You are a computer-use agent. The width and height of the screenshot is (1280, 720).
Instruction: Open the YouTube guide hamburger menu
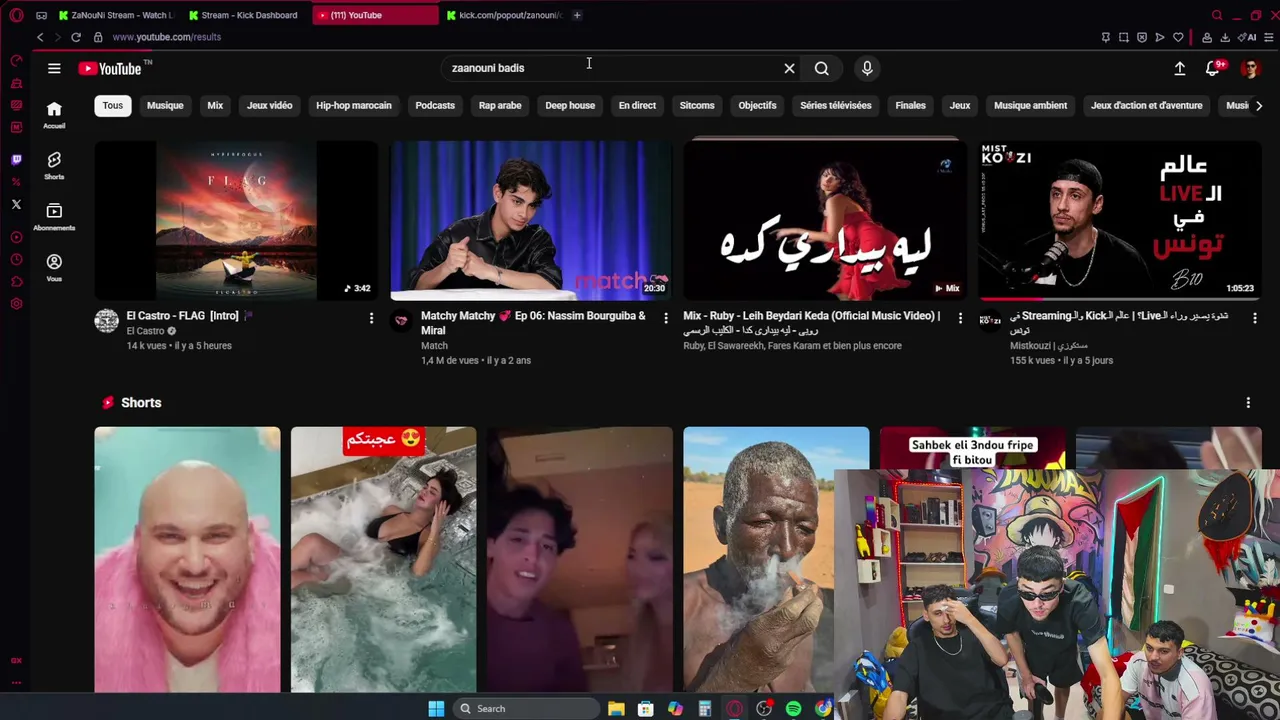click(54, 68)
